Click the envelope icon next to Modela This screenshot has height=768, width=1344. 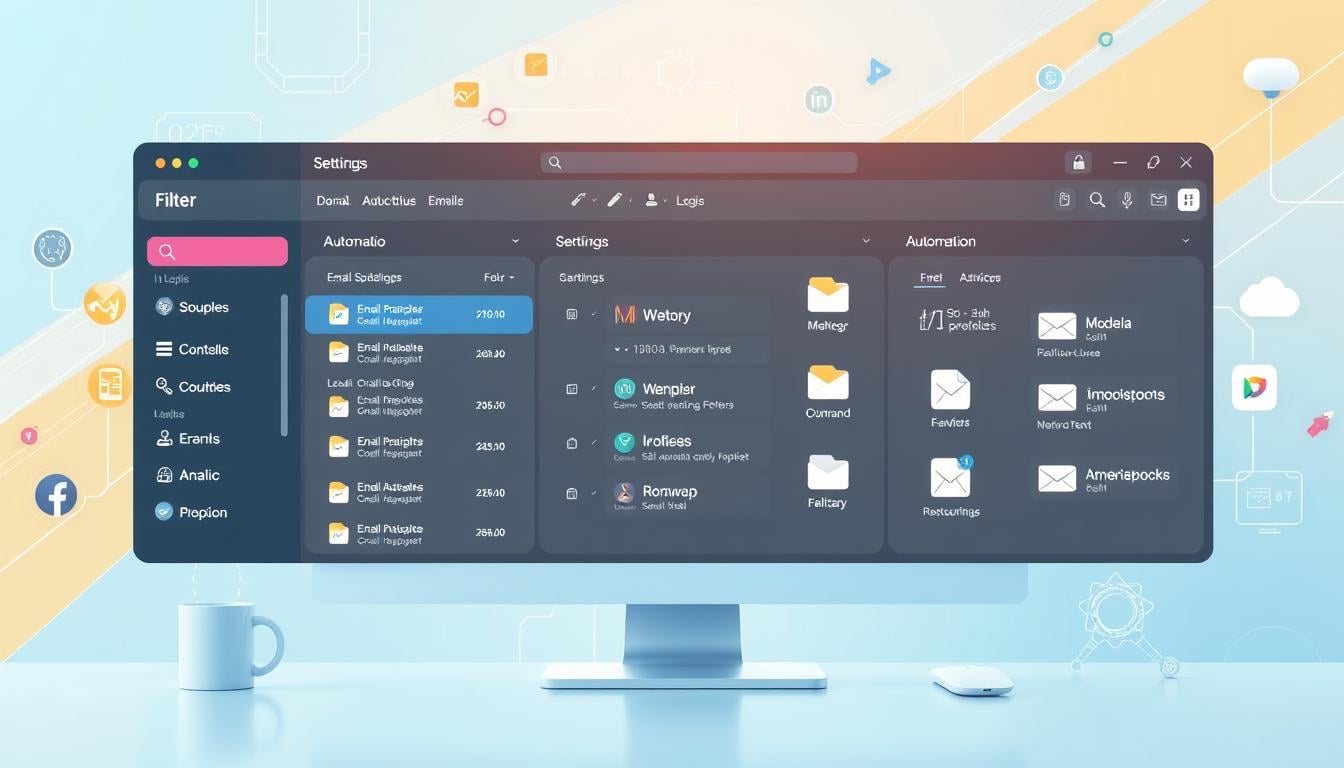pos(1057,326)
